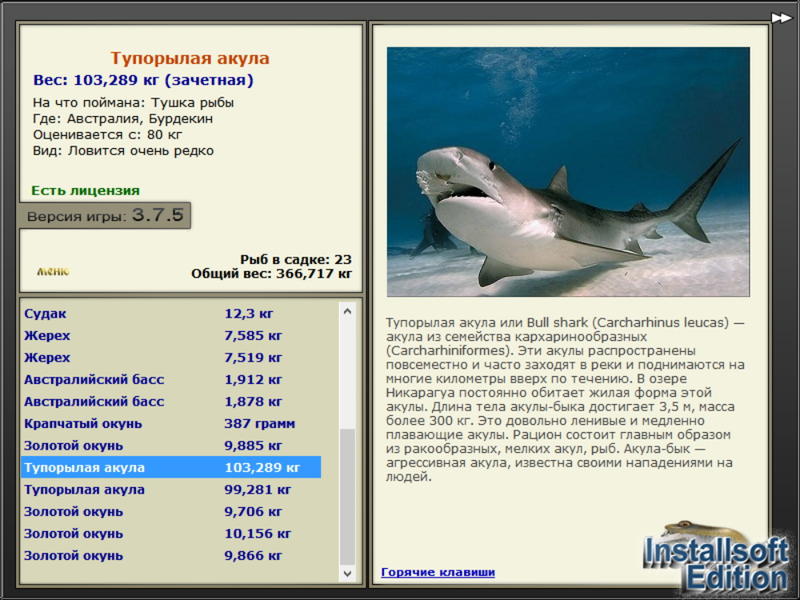The image size is (800, 600).
Task: Open the "Горячие клавиши" link
Action: point(438,572)
